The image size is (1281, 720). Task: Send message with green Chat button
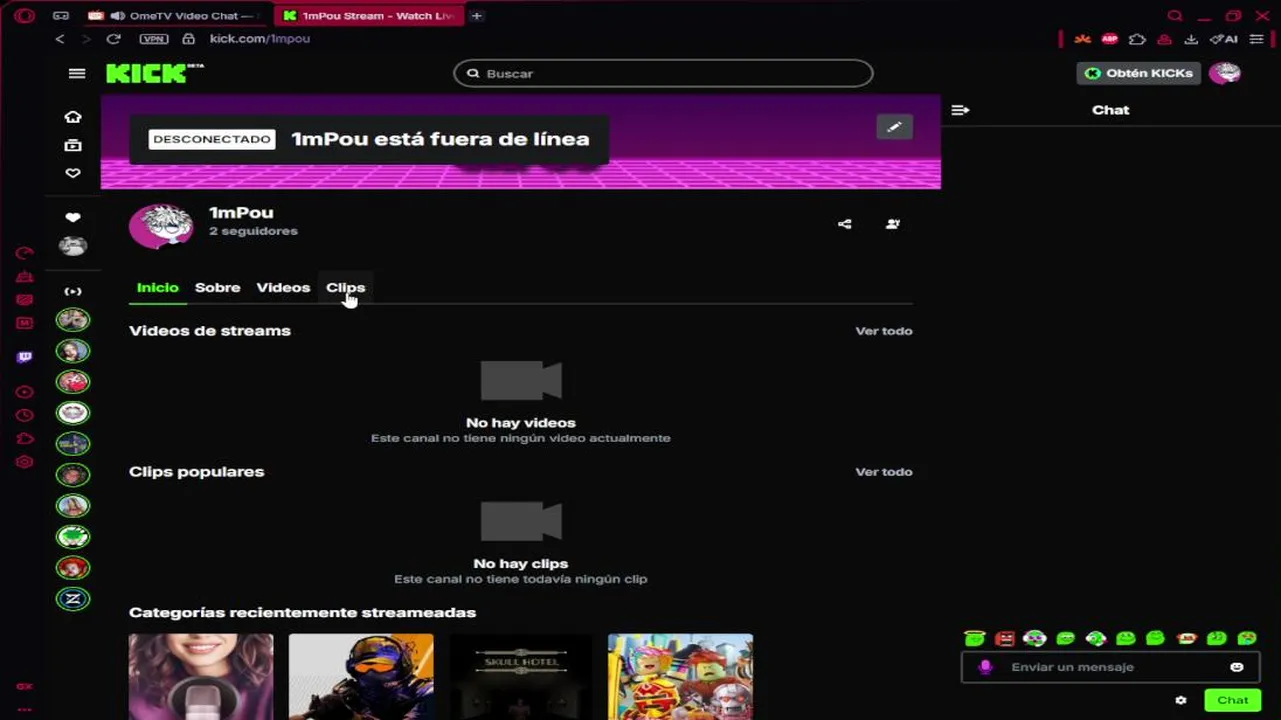[1232, 700]
